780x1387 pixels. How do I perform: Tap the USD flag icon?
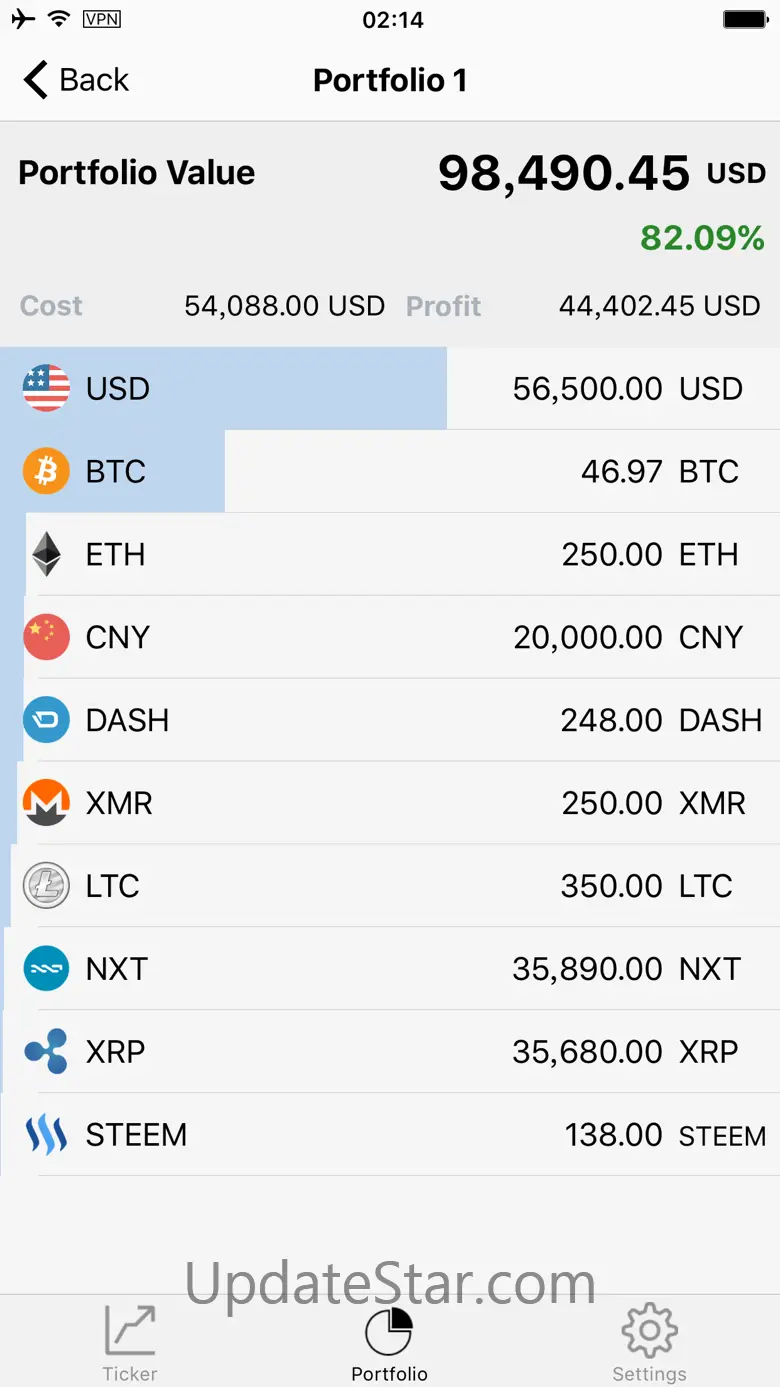tap(46, 388)
